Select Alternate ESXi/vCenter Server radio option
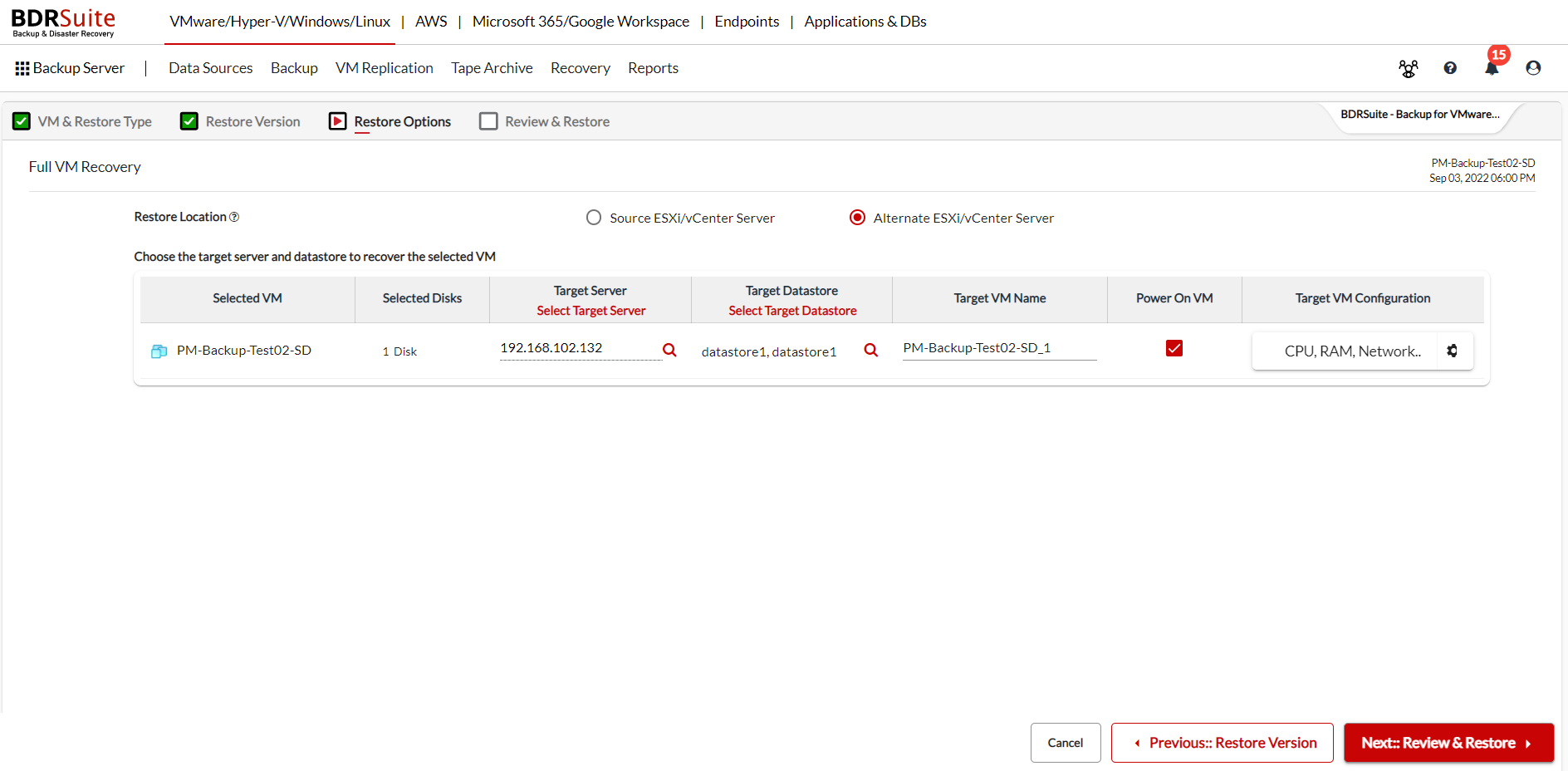This screenshot has height=771, width=1568. pos(858,218)
